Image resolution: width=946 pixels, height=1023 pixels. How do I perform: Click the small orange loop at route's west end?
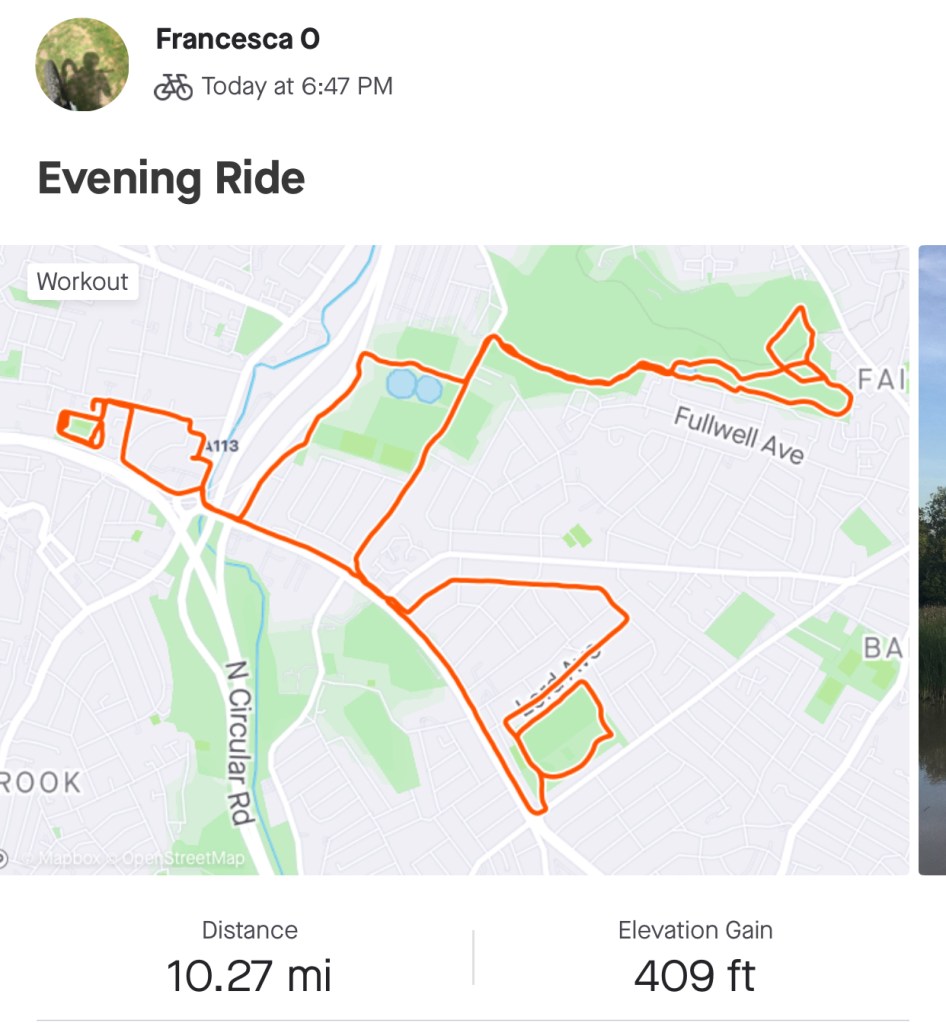pyautogui.click(x=82, y=429)
